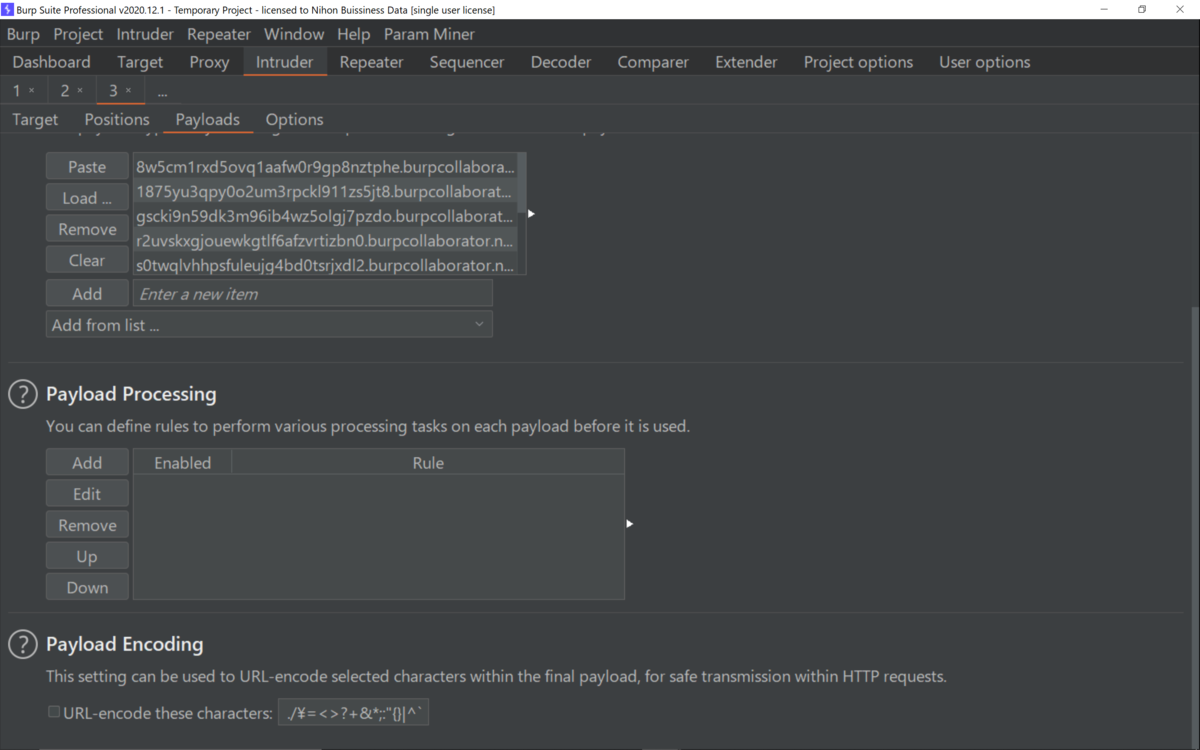Select payload starting 1875yu3qpy0o2um
1200x750 pixels.
tap(325, 192)
